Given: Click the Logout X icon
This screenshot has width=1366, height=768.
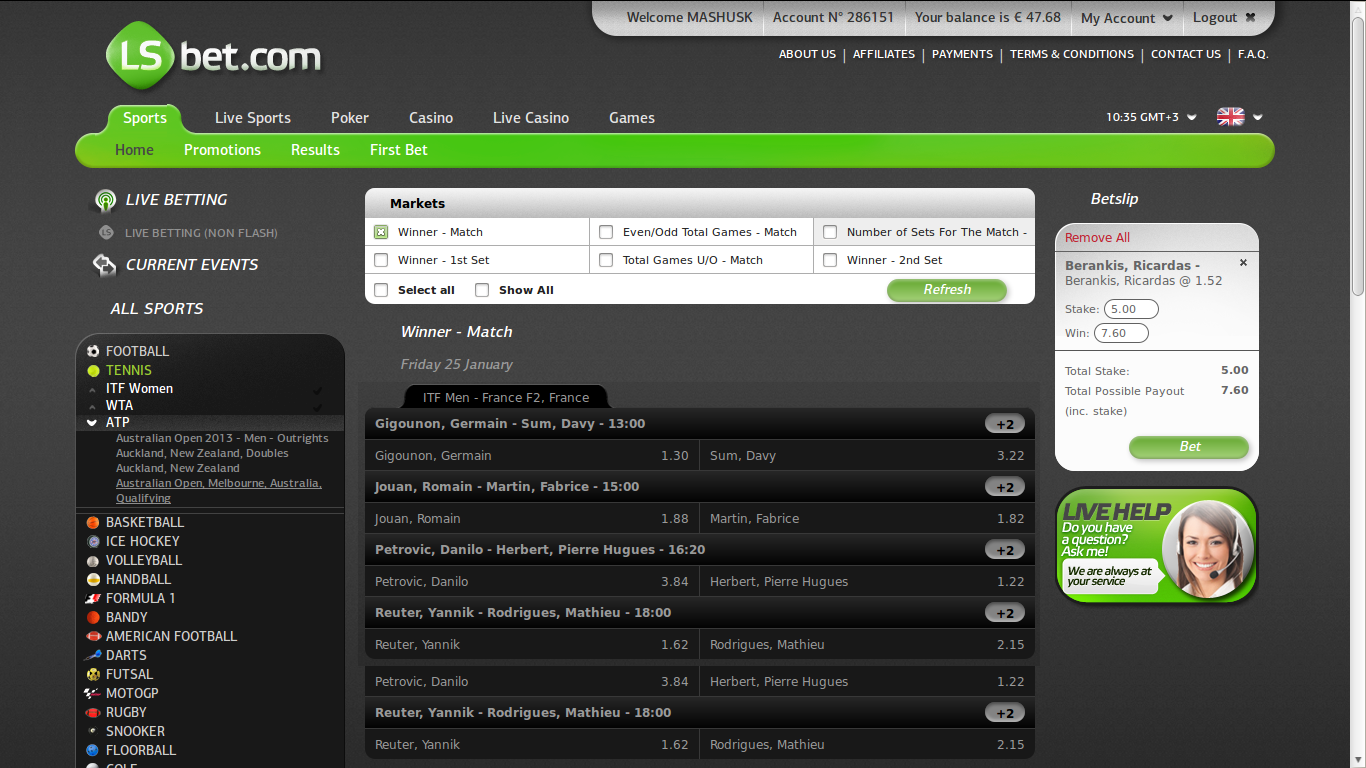Looking at the screenshot, I should coord(1250,17).
